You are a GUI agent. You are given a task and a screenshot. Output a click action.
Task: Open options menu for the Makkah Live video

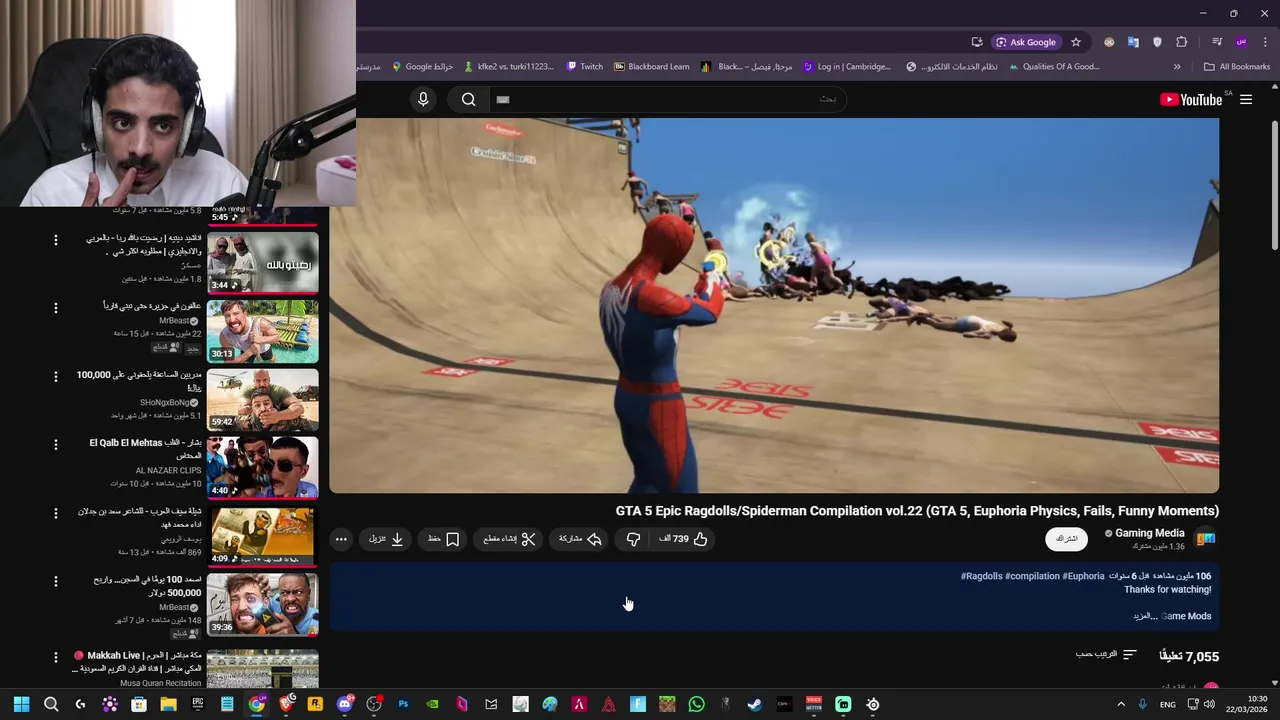(56, 657)
